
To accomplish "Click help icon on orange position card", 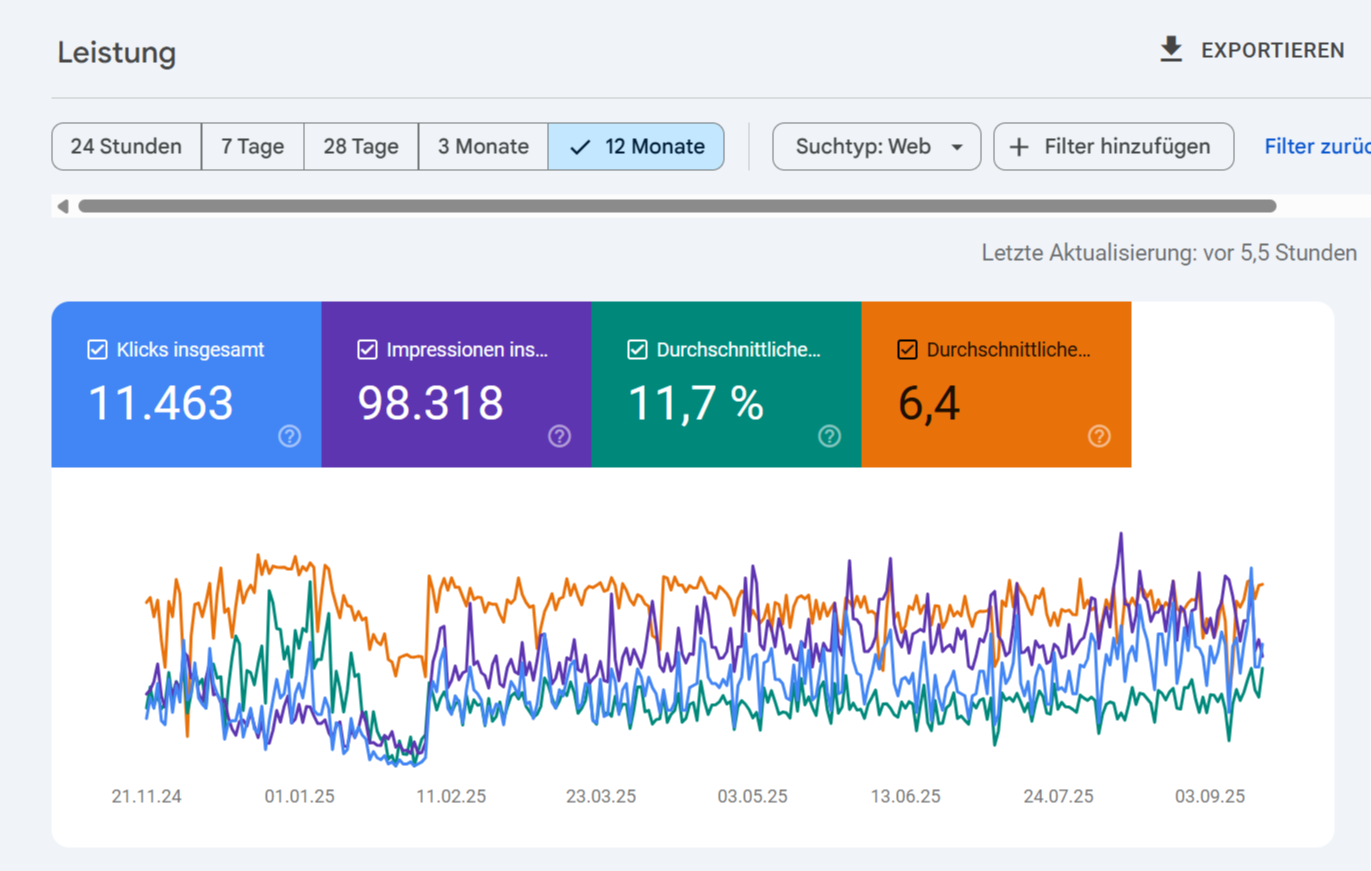I will pos(1099,436).
